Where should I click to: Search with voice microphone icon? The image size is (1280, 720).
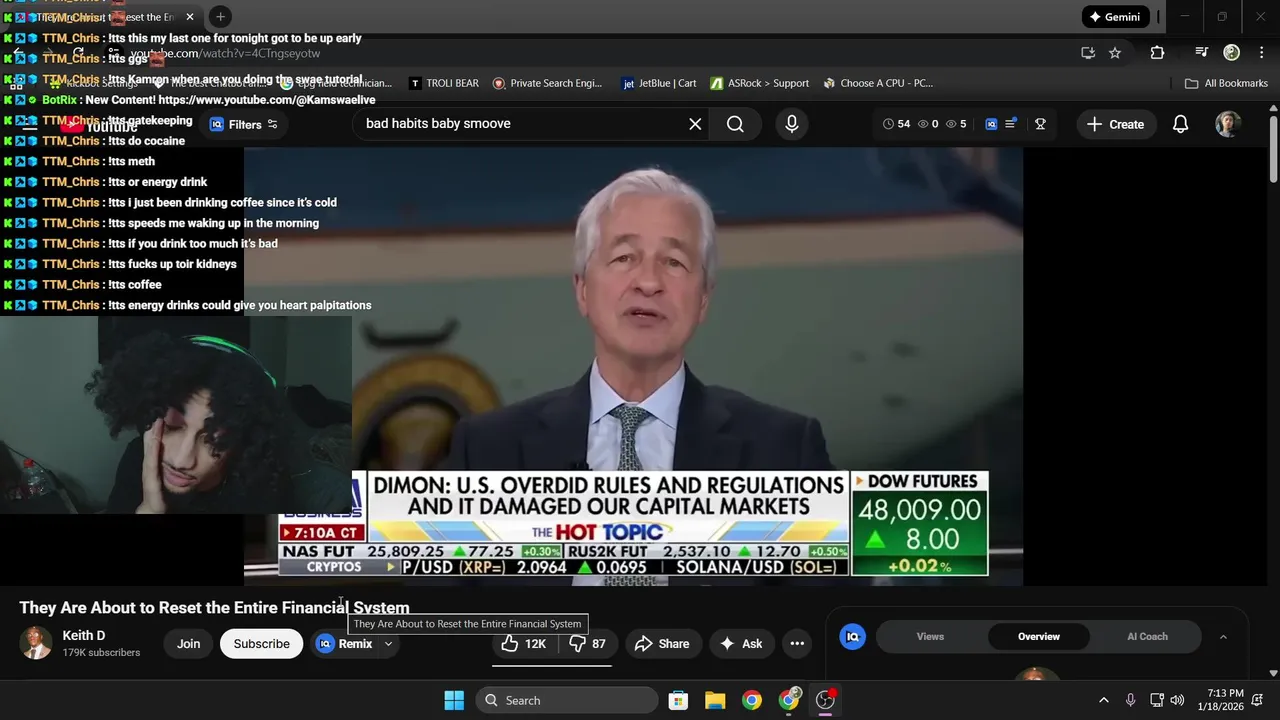click(792, 124)
